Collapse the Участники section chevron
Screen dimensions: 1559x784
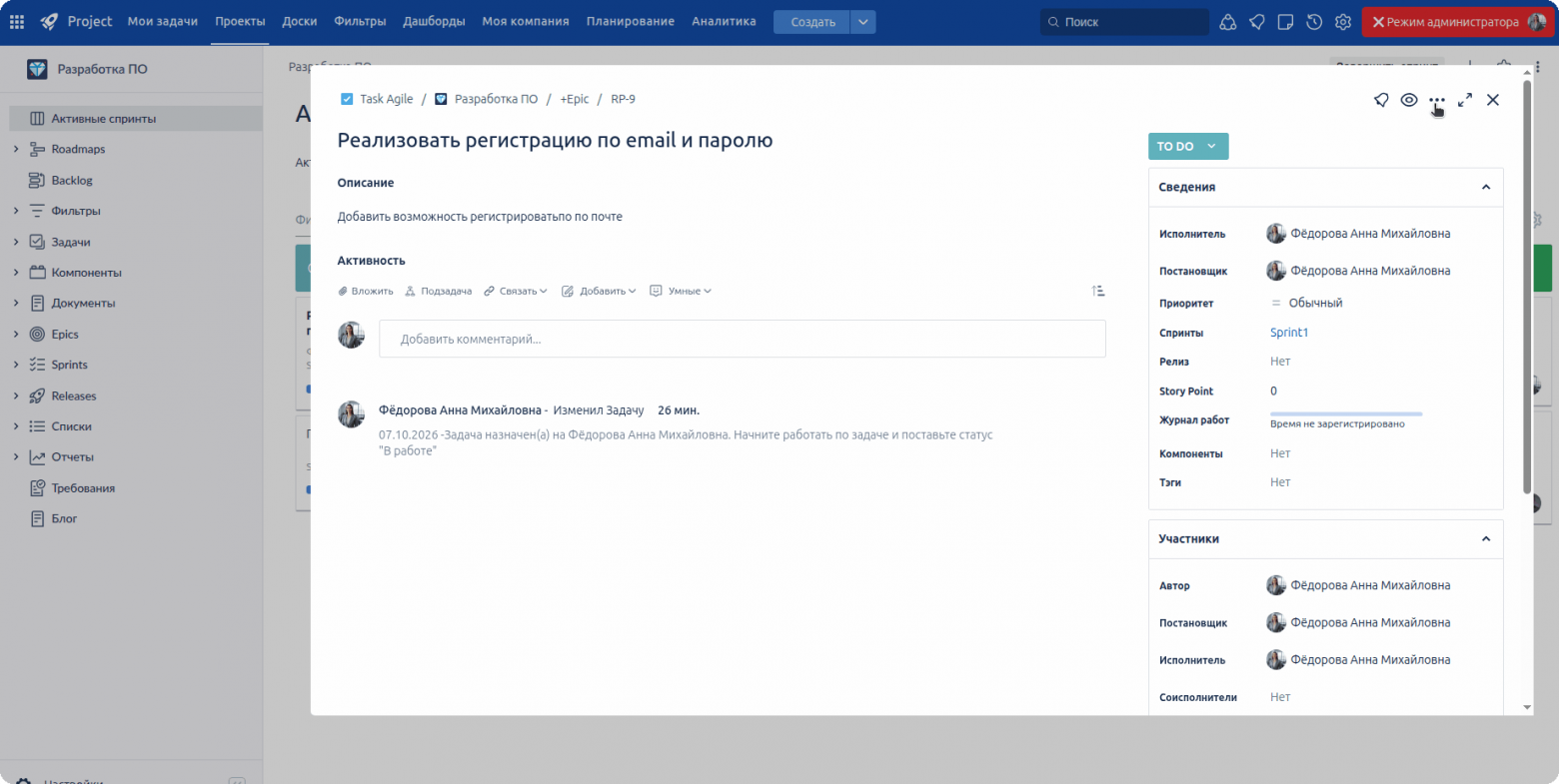[1486, 538]
